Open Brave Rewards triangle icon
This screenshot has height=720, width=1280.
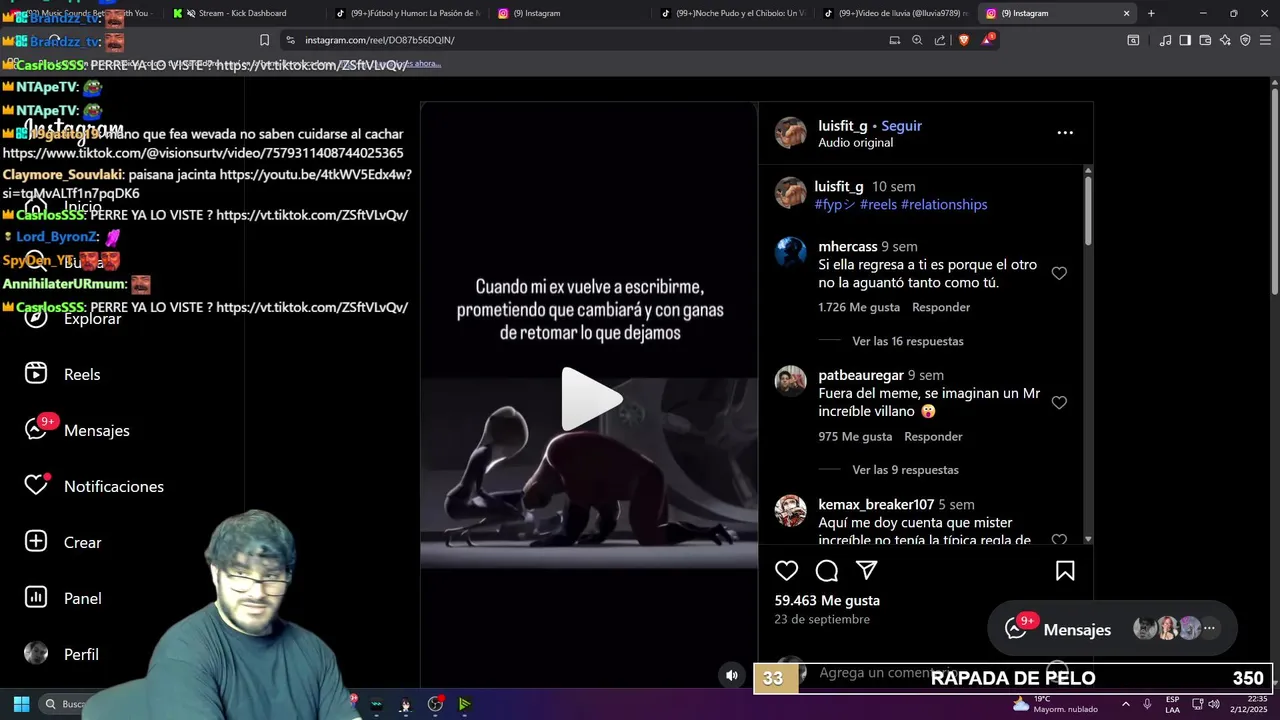pos(987,40)
